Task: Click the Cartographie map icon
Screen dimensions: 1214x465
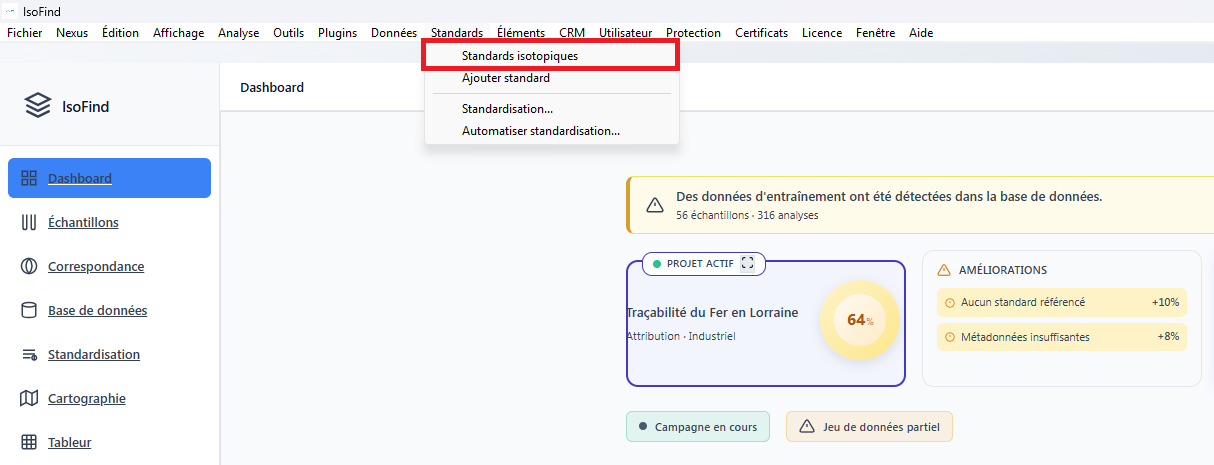Action: [x=29, y=398]
